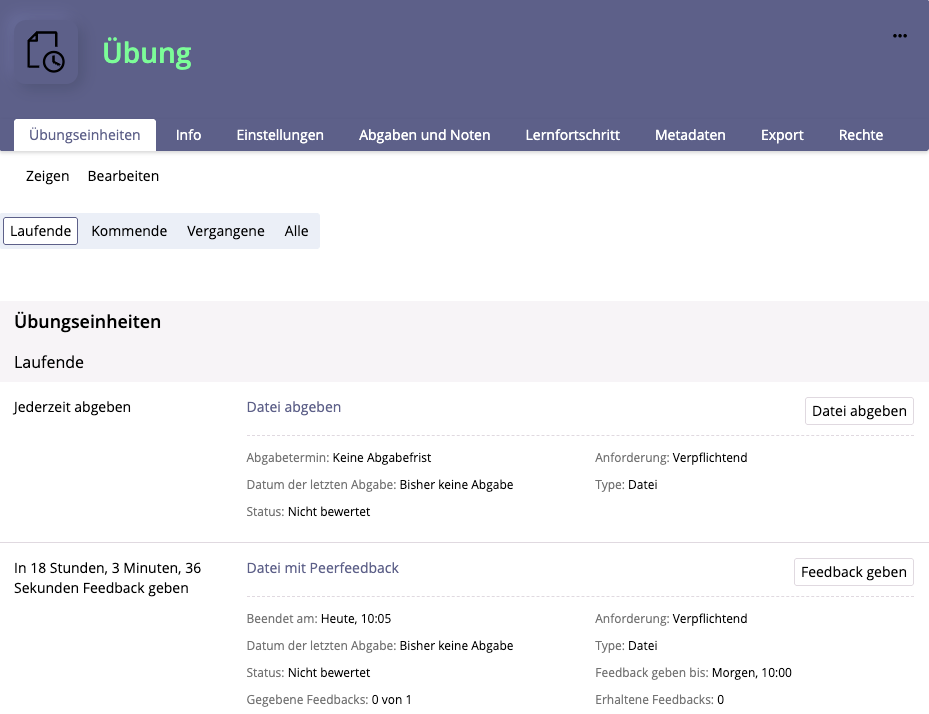929x714 pixels.
Task: Go to Abgaben und Noten tab
Action: (x=424, y=135)
